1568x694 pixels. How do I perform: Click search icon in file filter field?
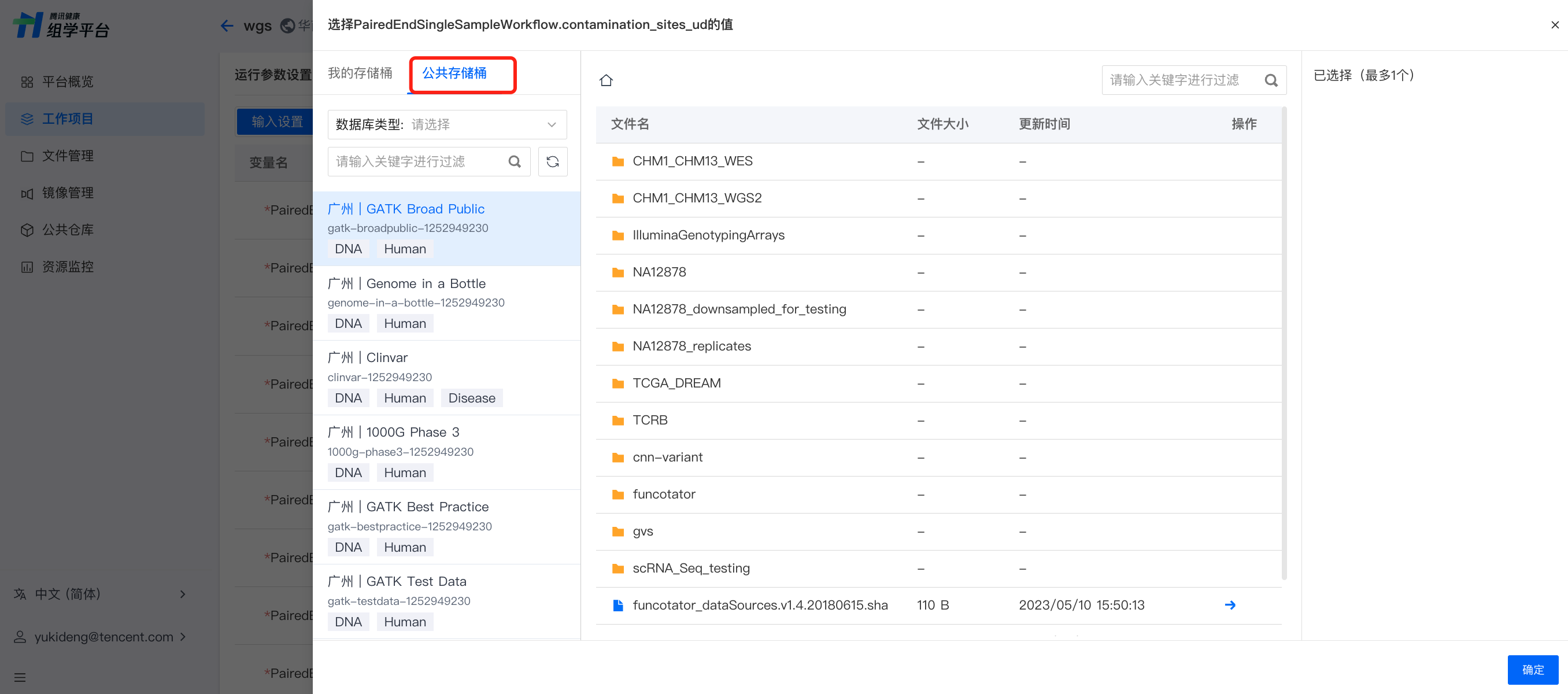[1270, 80]
